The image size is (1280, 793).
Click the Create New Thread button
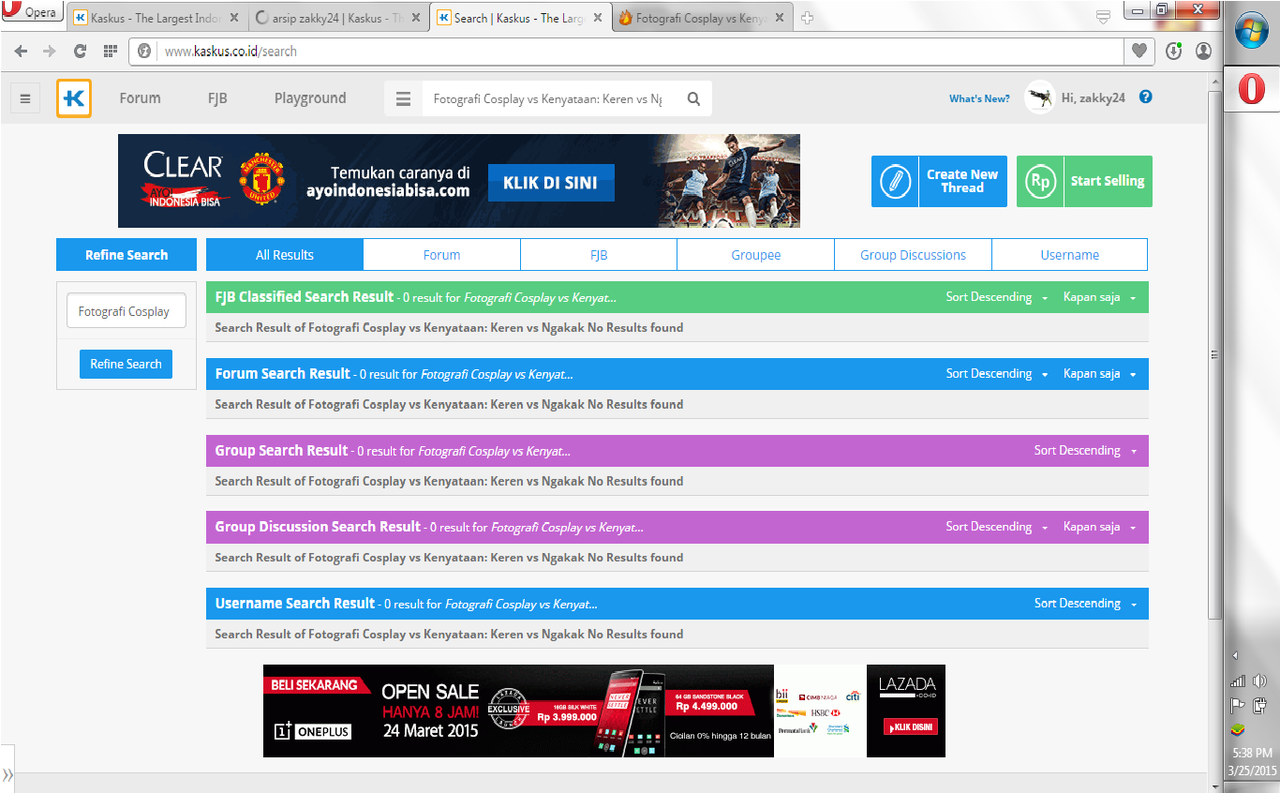(939, 181)
